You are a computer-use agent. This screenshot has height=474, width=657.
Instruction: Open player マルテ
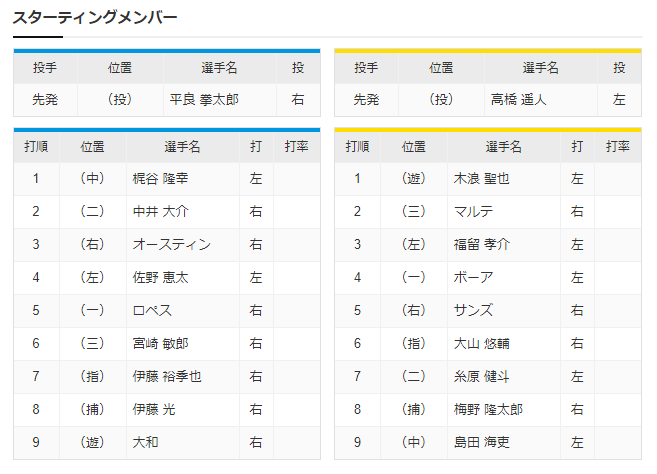473,211
